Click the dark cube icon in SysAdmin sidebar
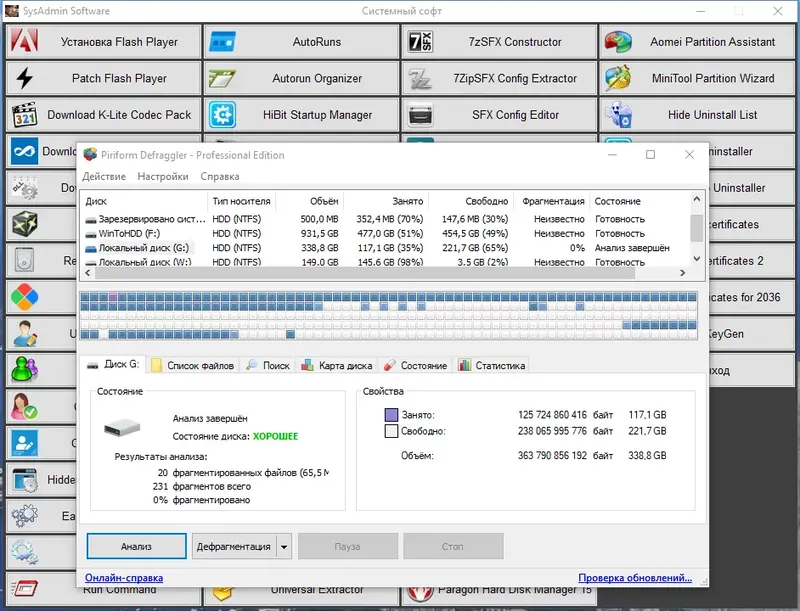This screenshot has width=800, height=611. (x=24, y=224)
